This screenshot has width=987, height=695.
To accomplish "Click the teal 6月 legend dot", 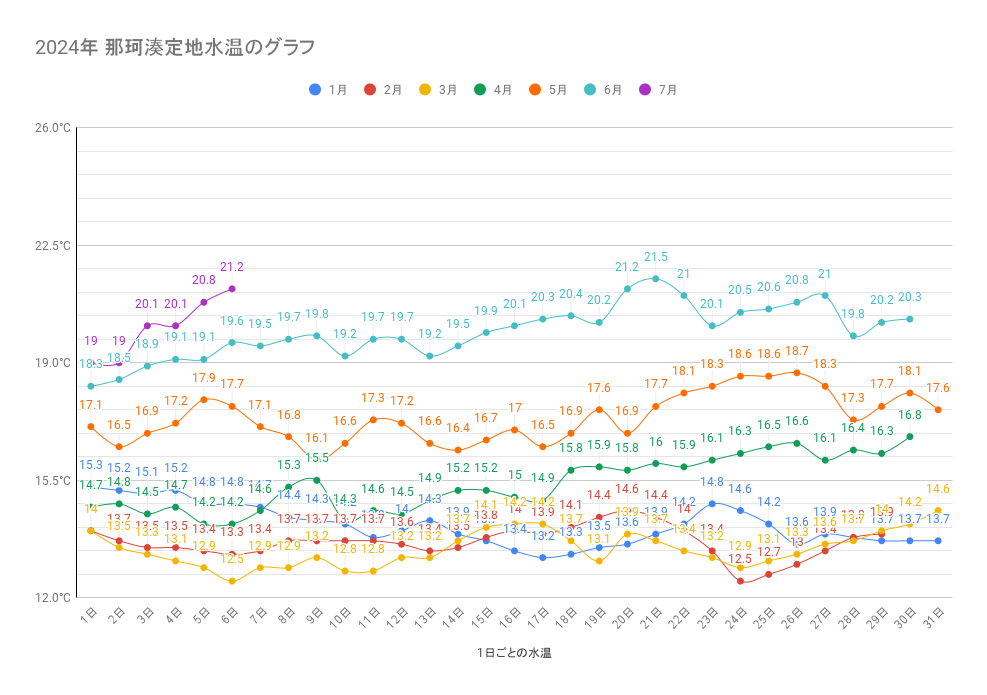I will [590, 90].
